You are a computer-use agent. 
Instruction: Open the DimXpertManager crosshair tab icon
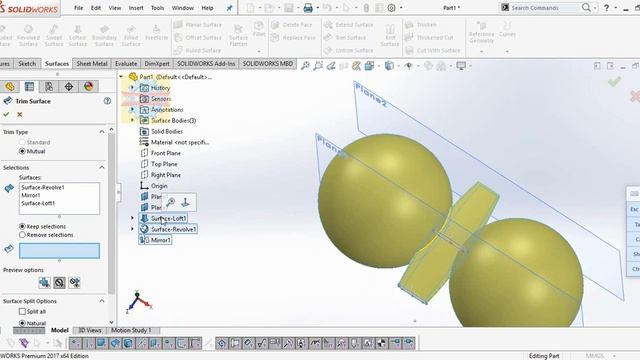(69, 86)
